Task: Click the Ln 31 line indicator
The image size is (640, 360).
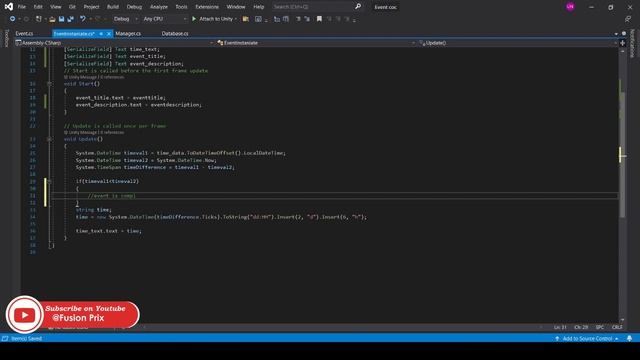Action: click(560, 327)
